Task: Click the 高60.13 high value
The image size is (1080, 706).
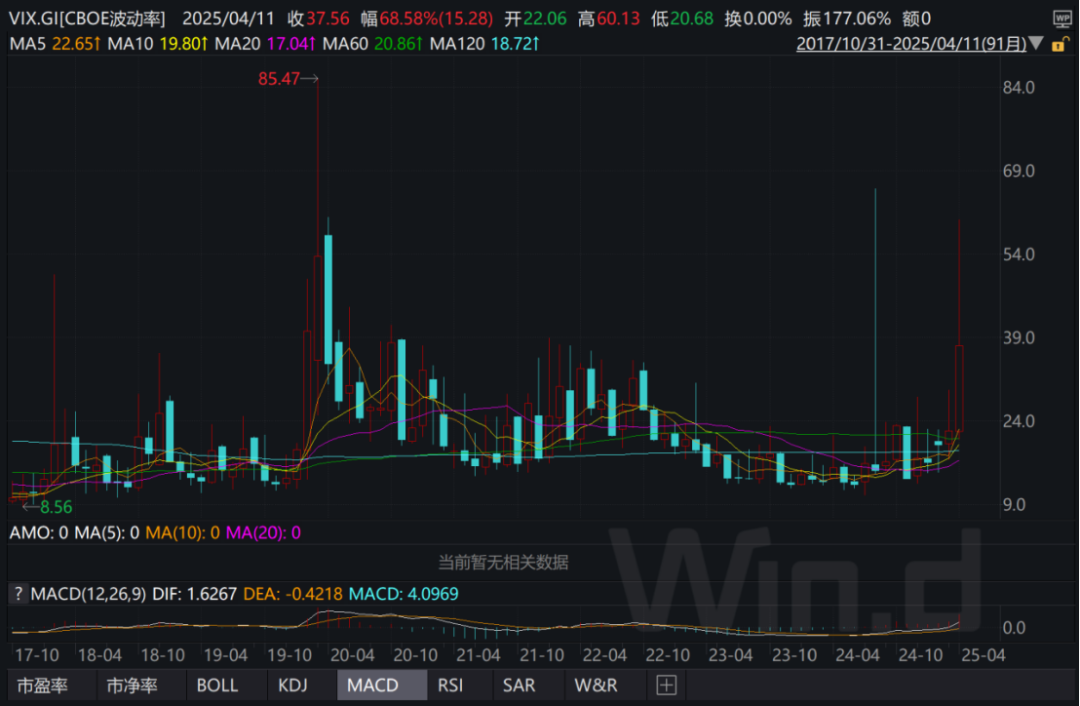Action: tap(609, 19)
